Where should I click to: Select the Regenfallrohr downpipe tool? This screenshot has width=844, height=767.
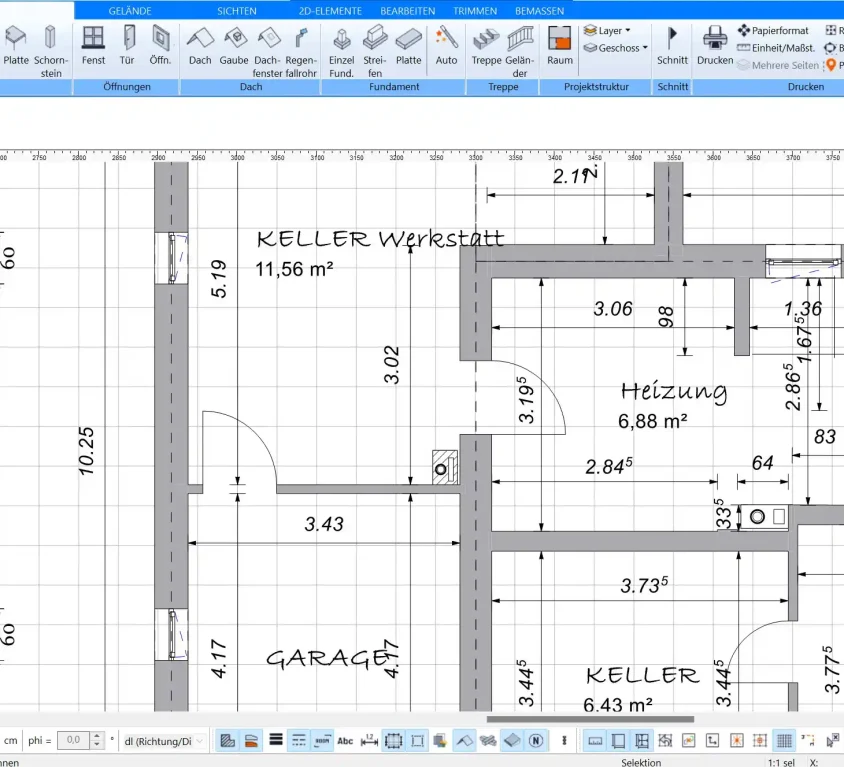pyautogui.click(x=301, y=51)
